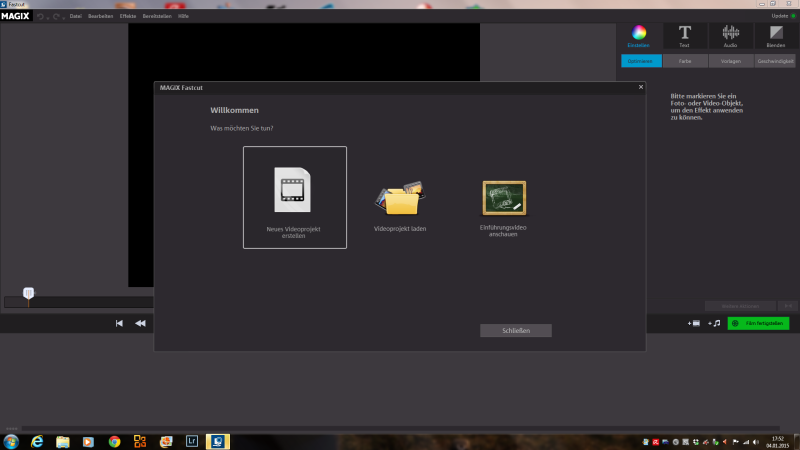
Task: Open the Datei menu
Action: click(76, 16)
